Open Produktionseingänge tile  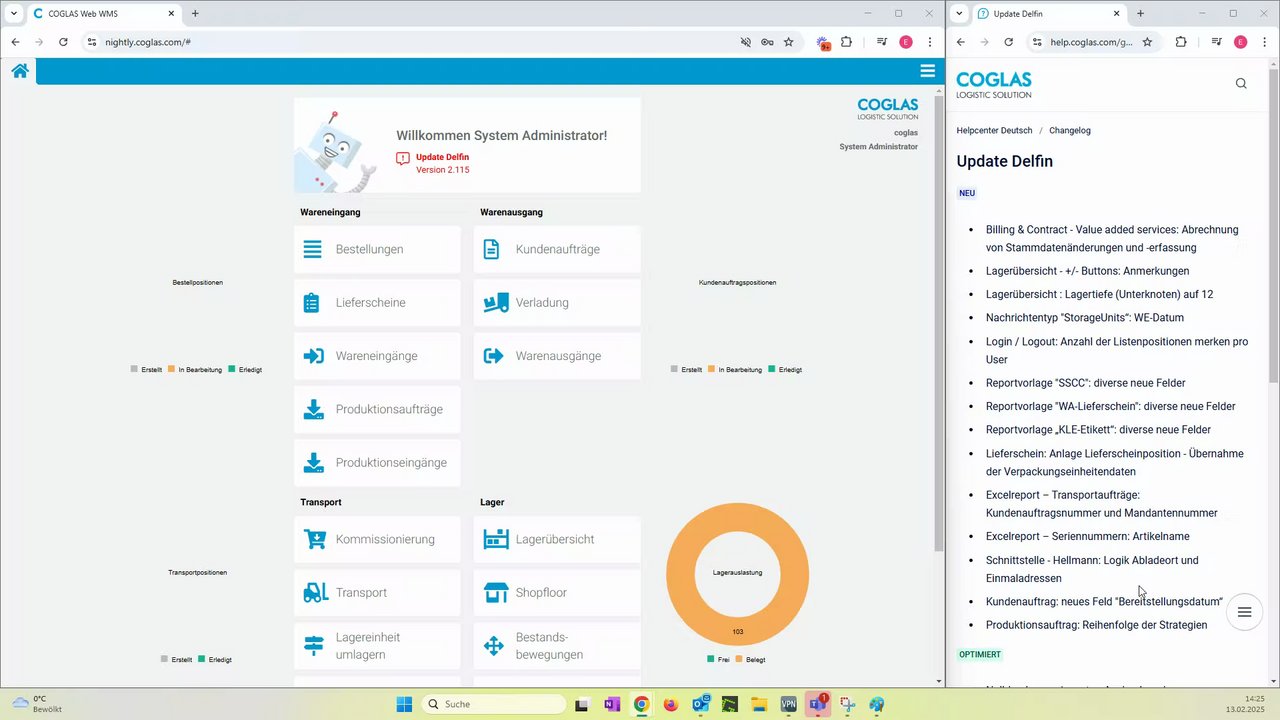coord(377,463)
